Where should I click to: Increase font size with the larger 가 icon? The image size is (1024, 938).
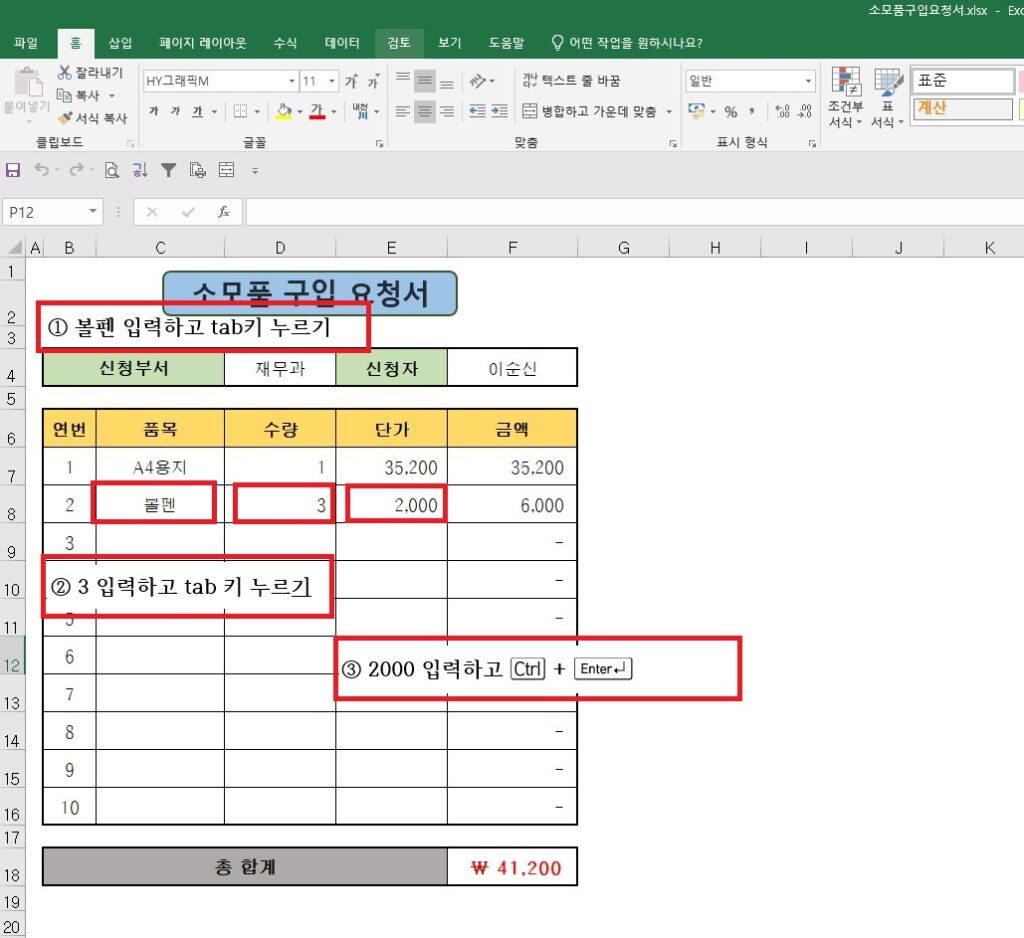[351, 81]
